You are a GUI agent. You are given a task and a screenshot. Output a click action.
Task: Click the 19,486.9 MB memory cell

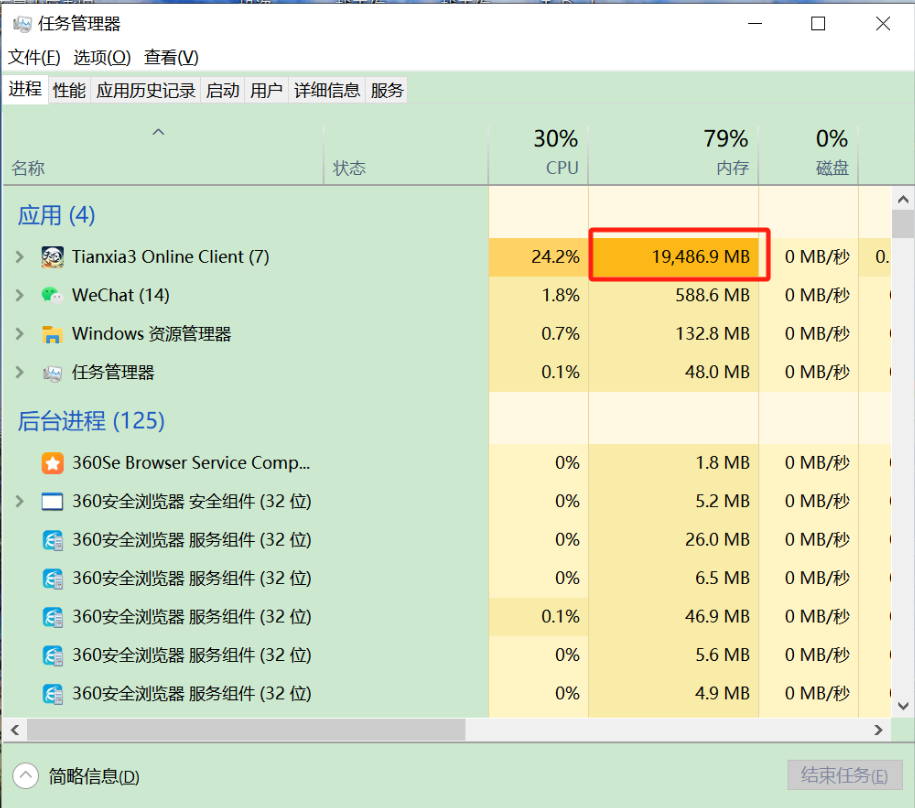673,257
